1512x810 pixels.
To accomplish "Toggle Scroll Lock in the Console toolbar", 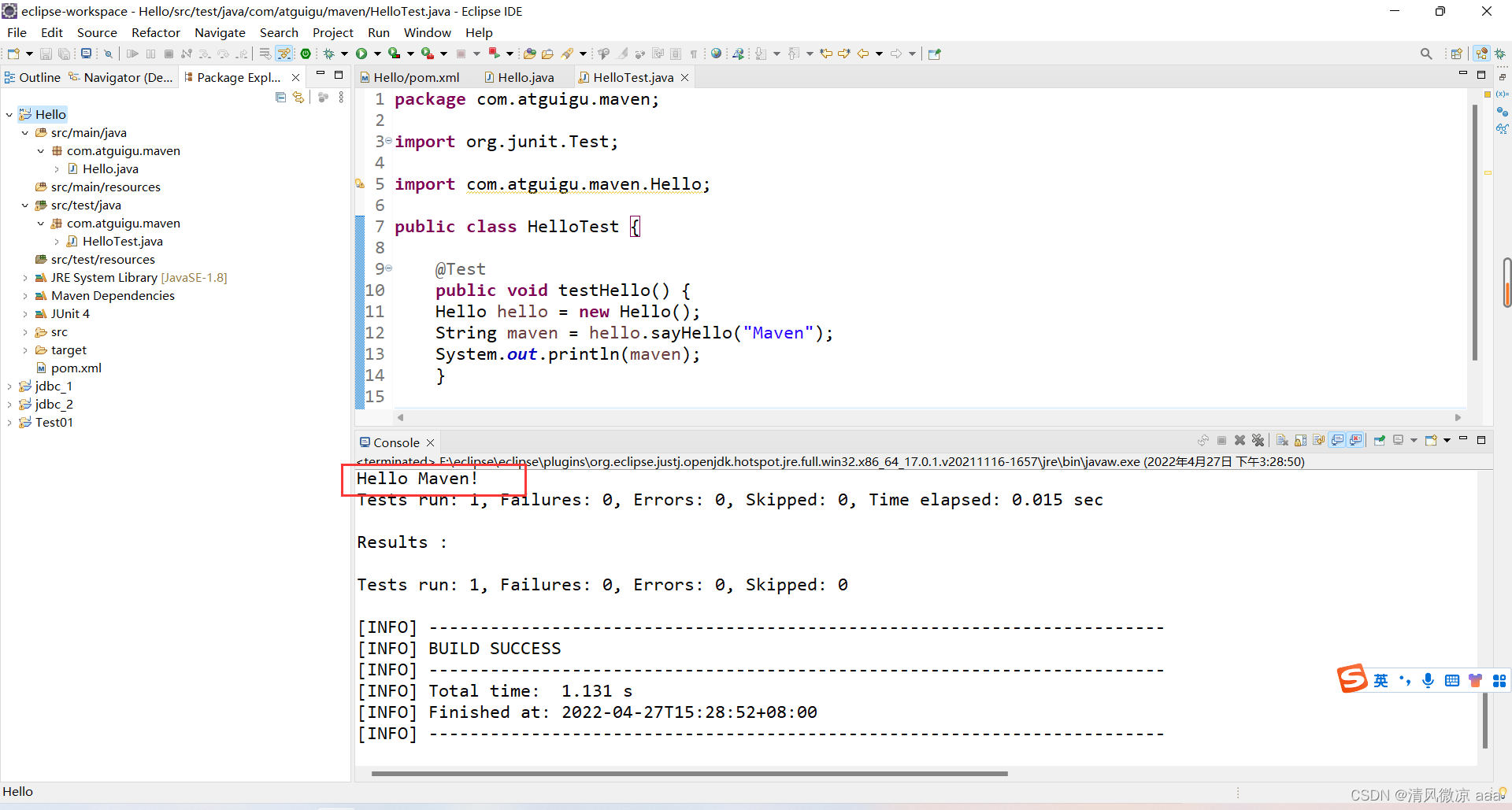I will [1300, 440].
